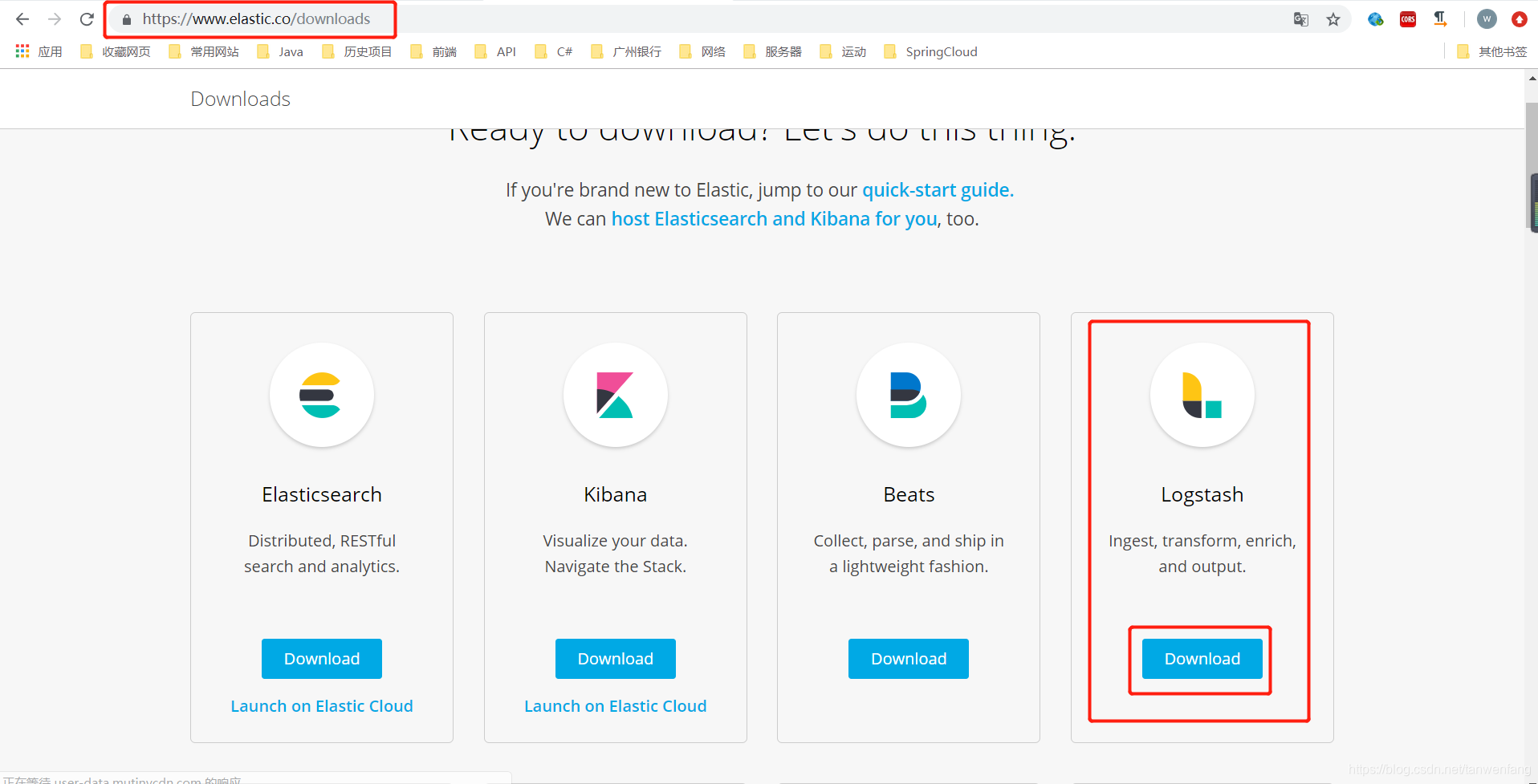This screenshot has width=1538, height=784.
Task: Open the quick-start guide link
Action: [x=938, y=190]
